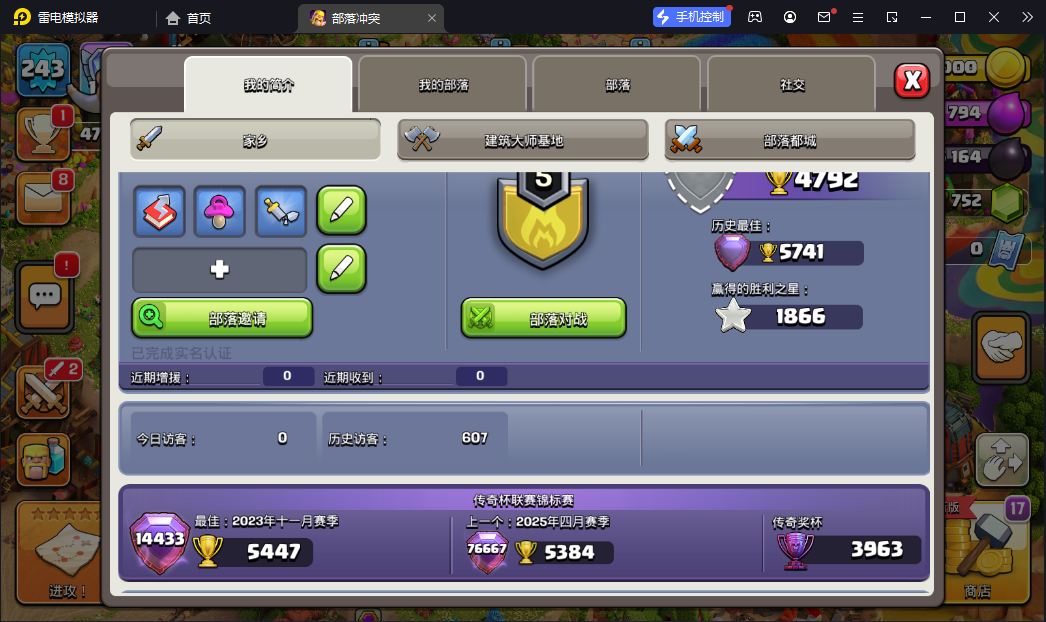Go to the 首页 home tab
The image size is (1046, 622).
[x=189, y=18]
